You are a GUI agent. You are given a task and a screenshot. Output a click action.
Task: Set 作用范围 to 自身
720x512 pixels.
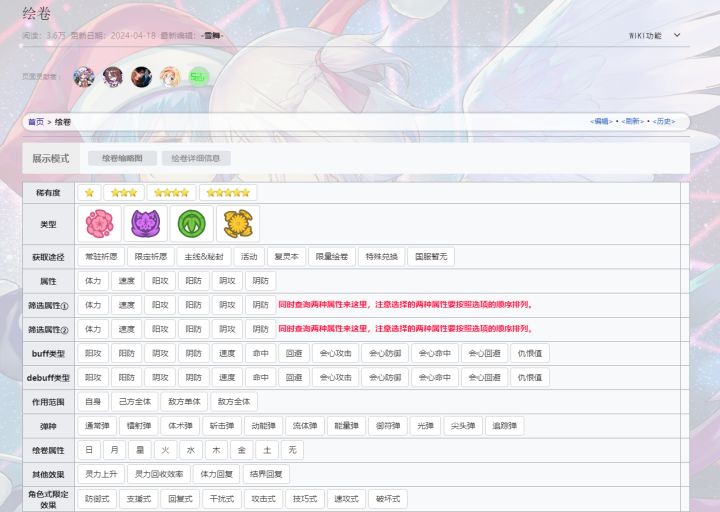tap(93, 402)
